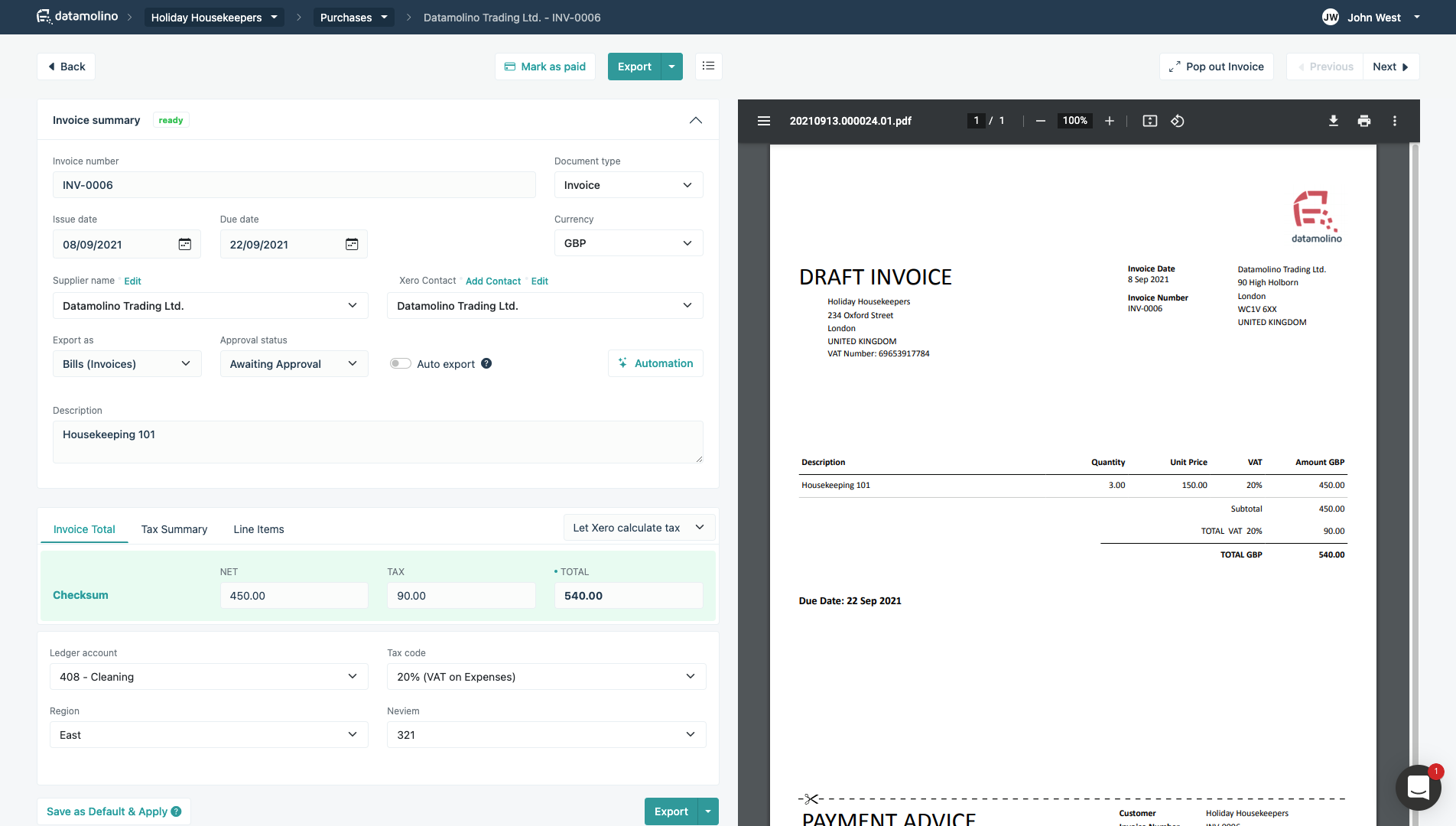Viewport: 1456px width, 826px height.
Task: Switch to Tax Summary tab
Action: (x=174, y=529)
